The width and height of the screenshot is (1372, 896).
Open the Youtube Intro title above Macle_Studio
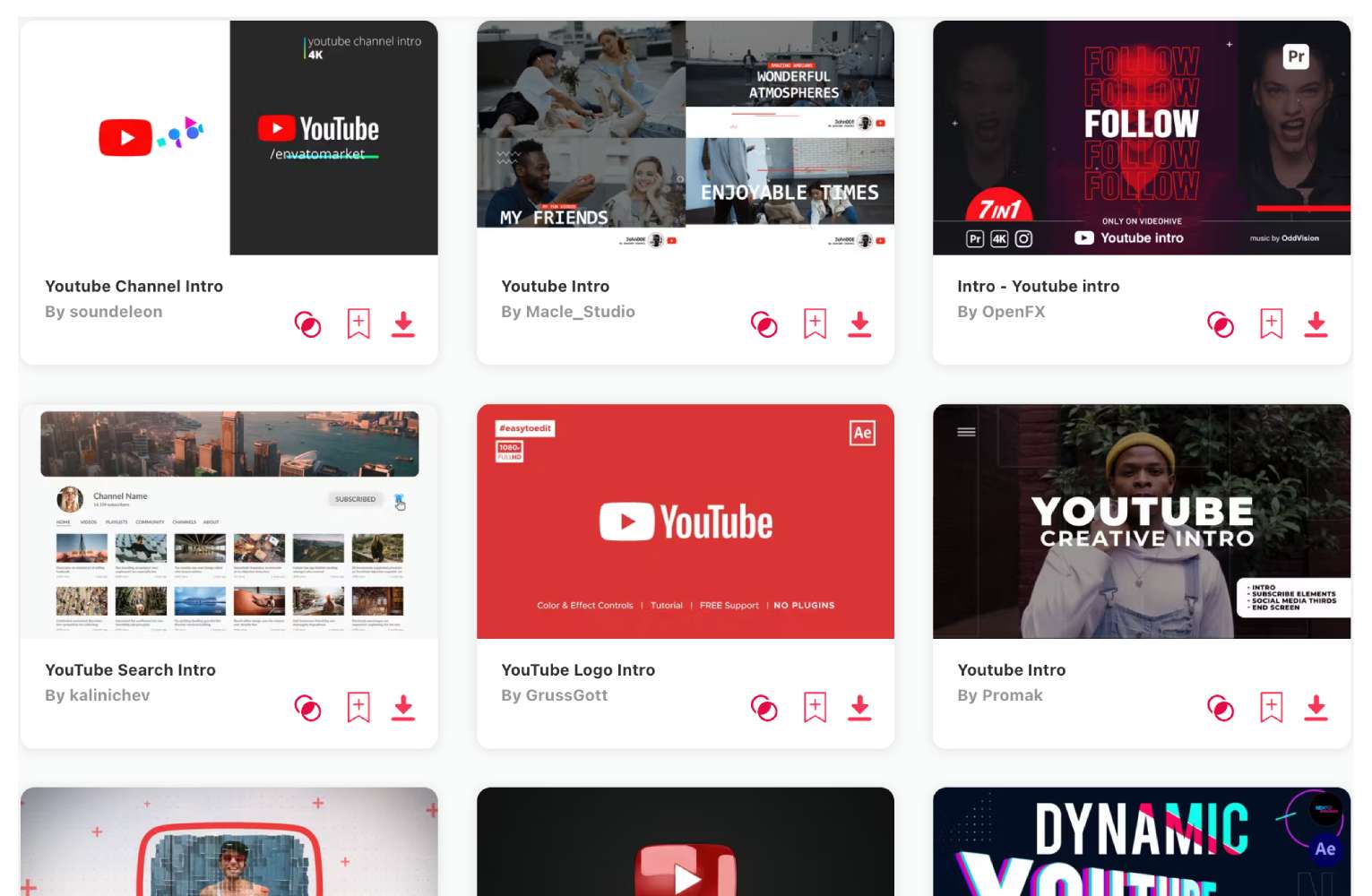556,287
